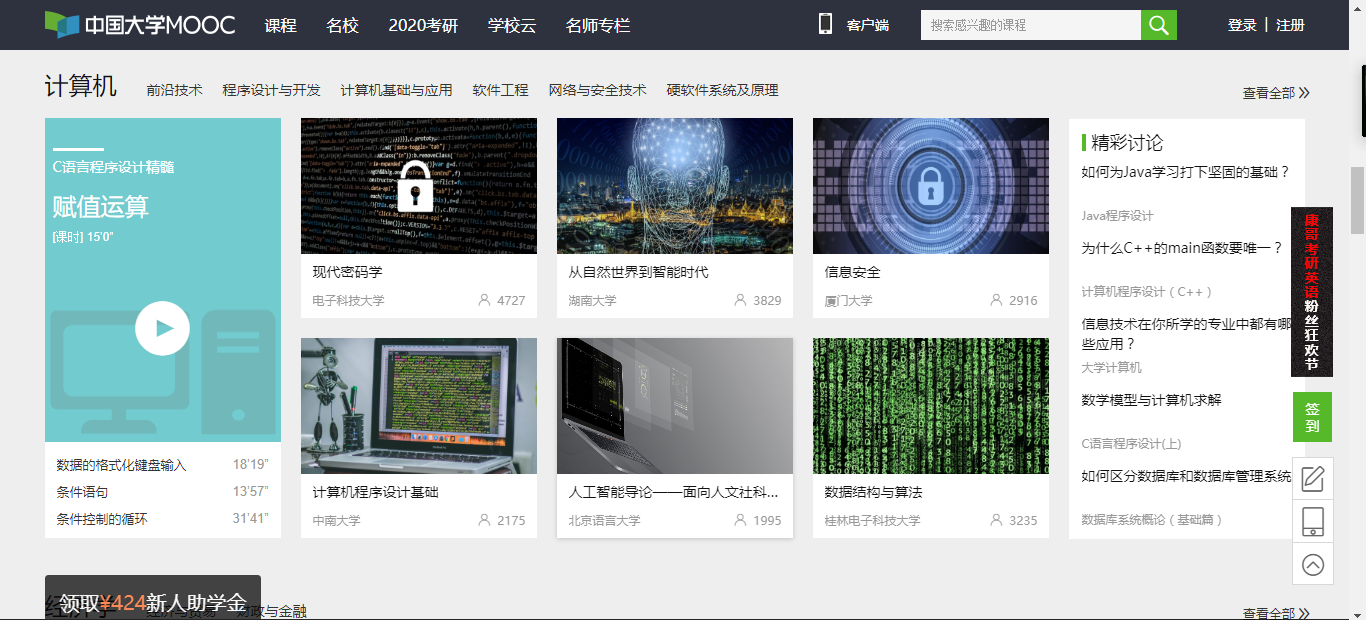Open the 现代密码学 course thumbnail
The image size is (1366, 620).
(x=419, y=186)
